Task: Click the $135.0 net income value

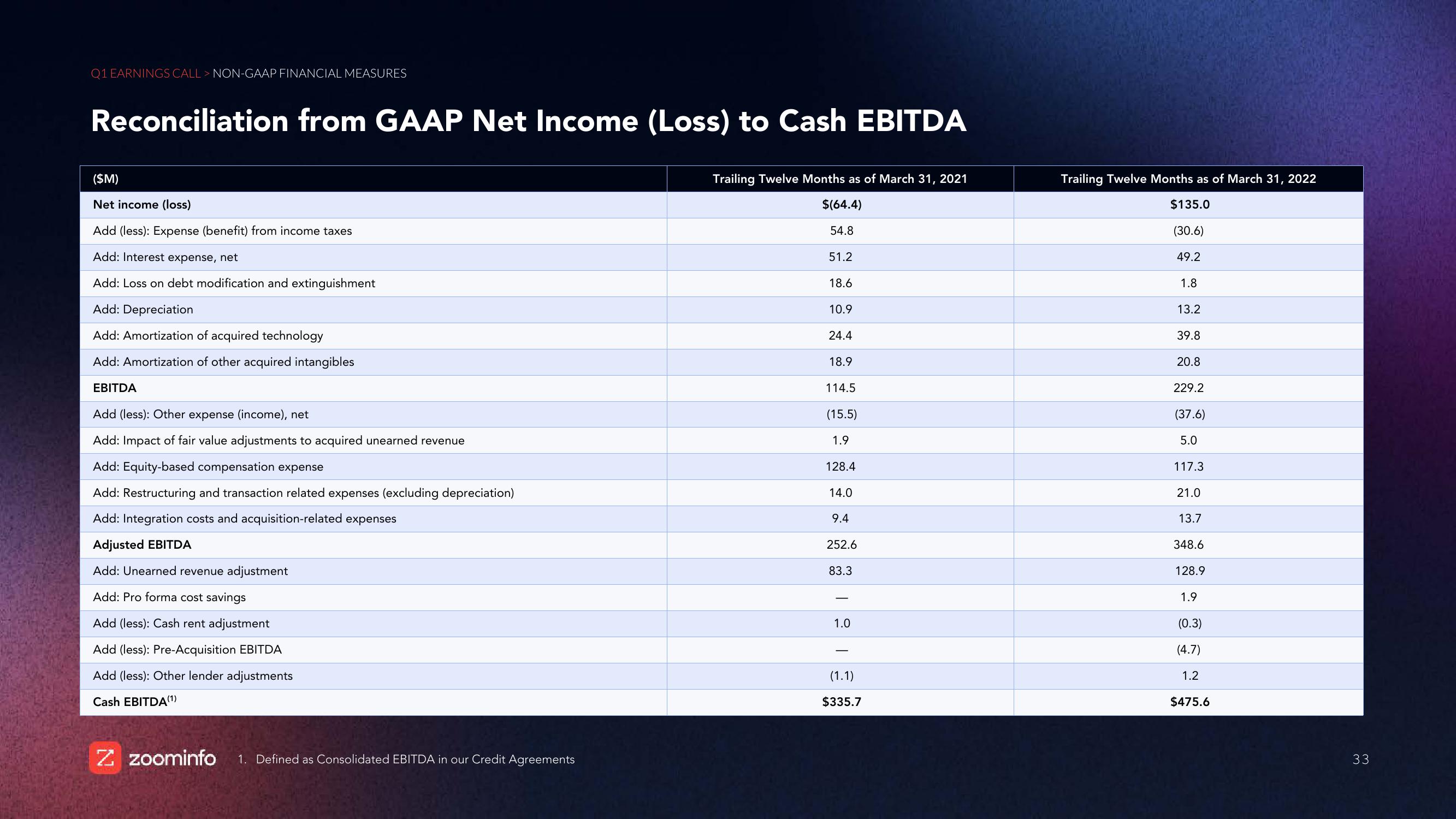Action: pyautogui.click(x=1190, y=205)
